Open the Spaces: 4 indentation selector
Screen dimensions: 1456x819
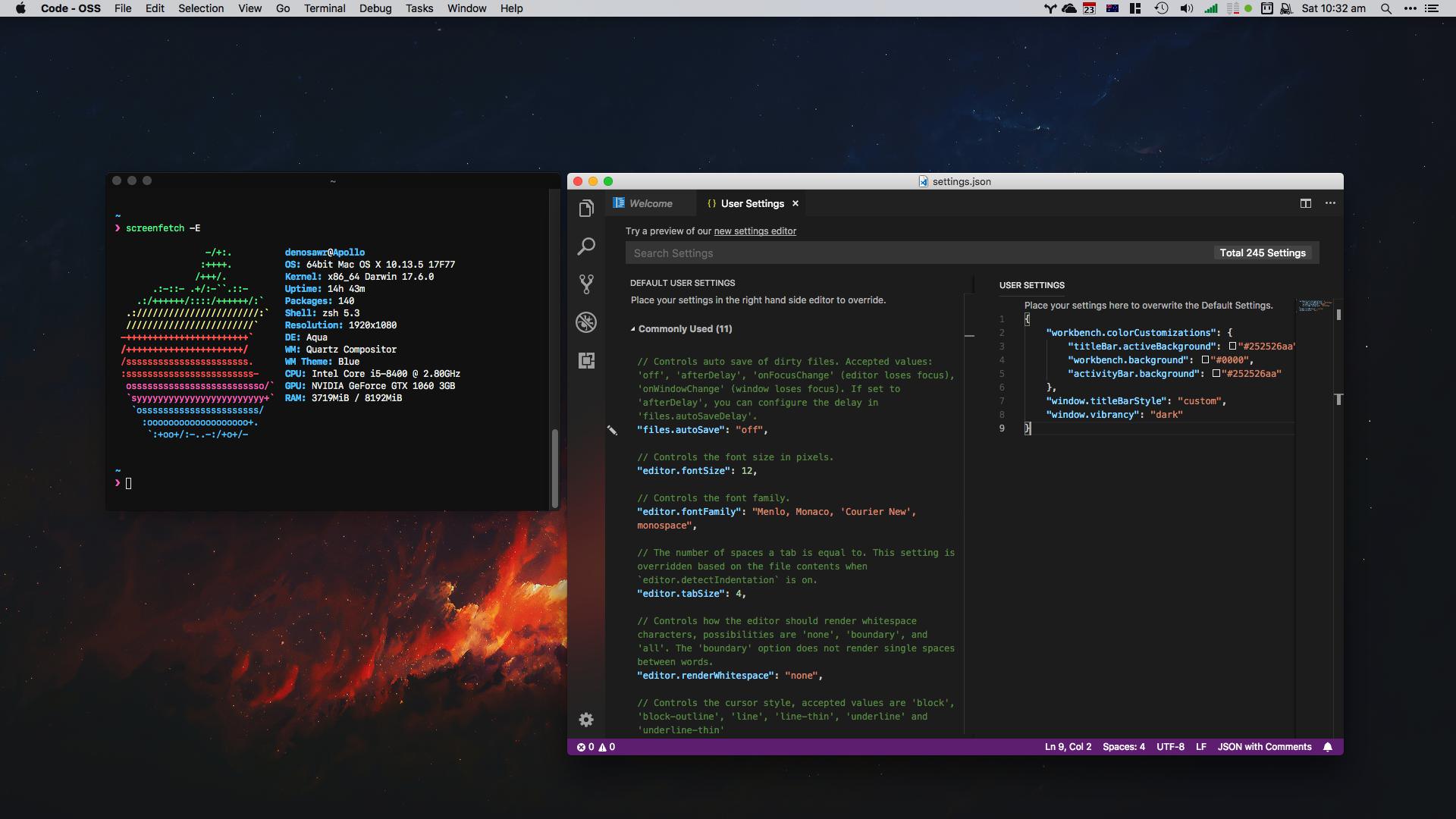pyautogui.click(x=1123, y=747)
